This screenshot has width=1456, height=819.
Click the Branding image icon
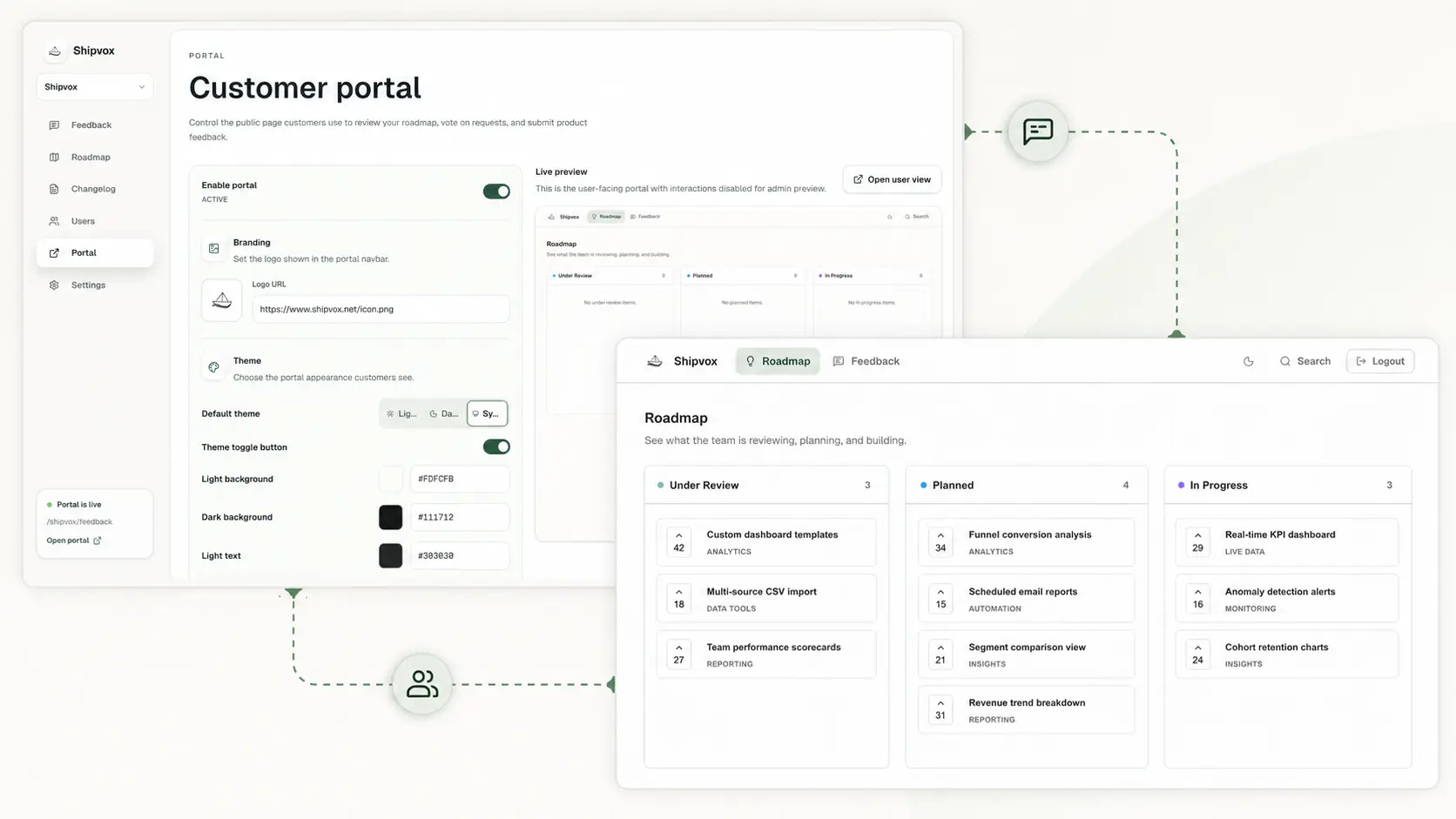213,249
